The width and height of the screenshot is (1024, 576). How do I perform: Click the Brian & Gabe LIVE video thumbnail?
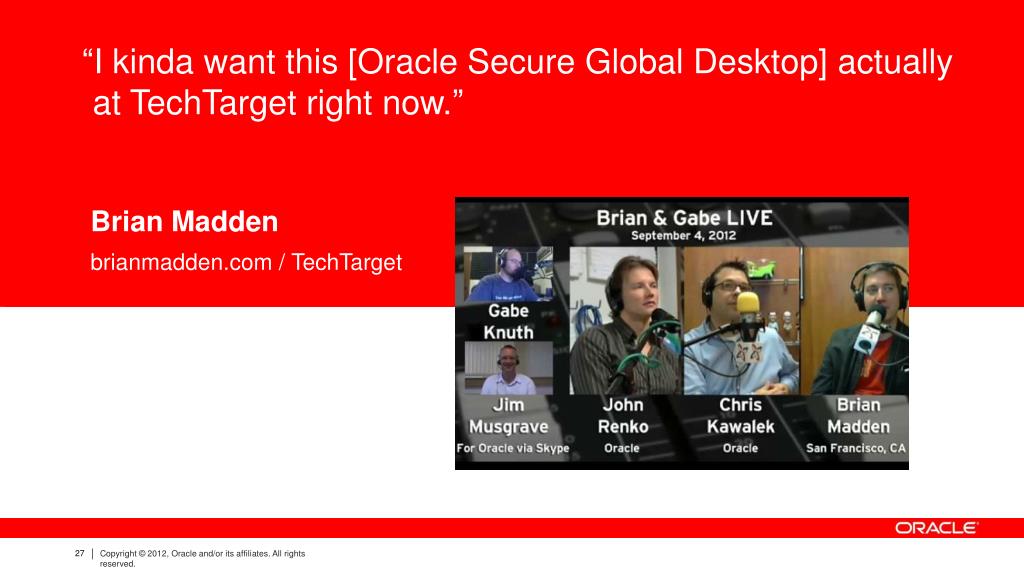coord(682,333)
